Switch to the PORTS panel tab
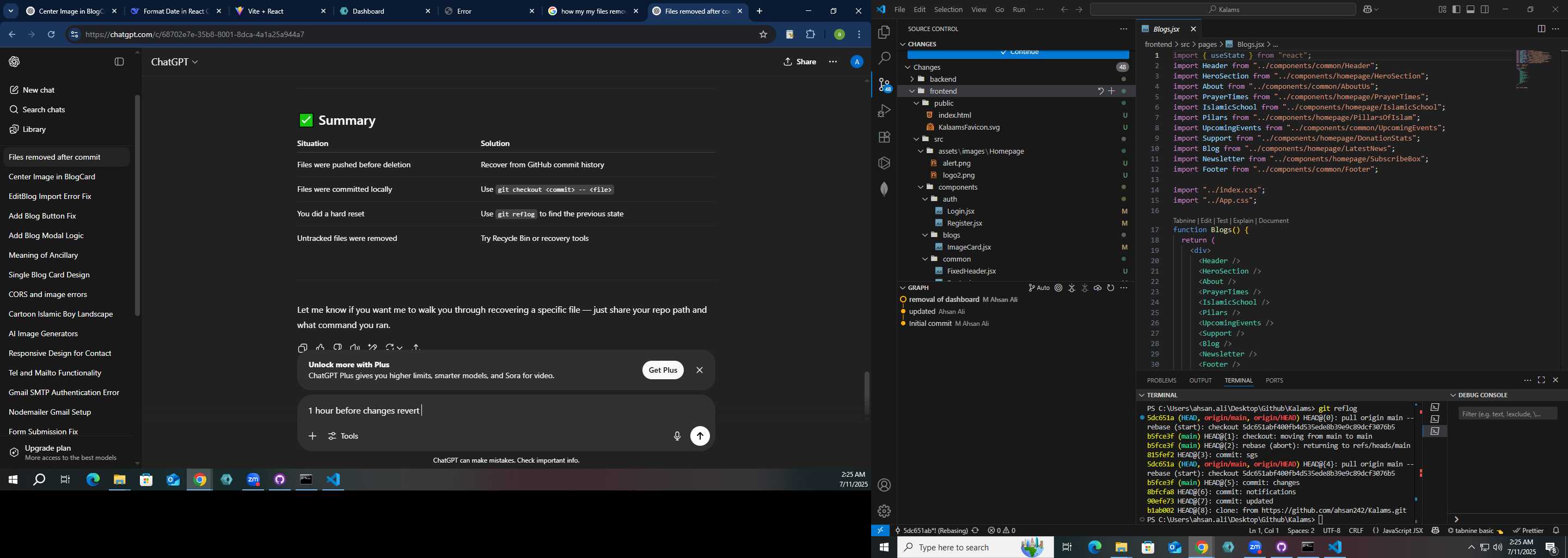This screenshot has height=558, width=1568. coord(1274,380)
